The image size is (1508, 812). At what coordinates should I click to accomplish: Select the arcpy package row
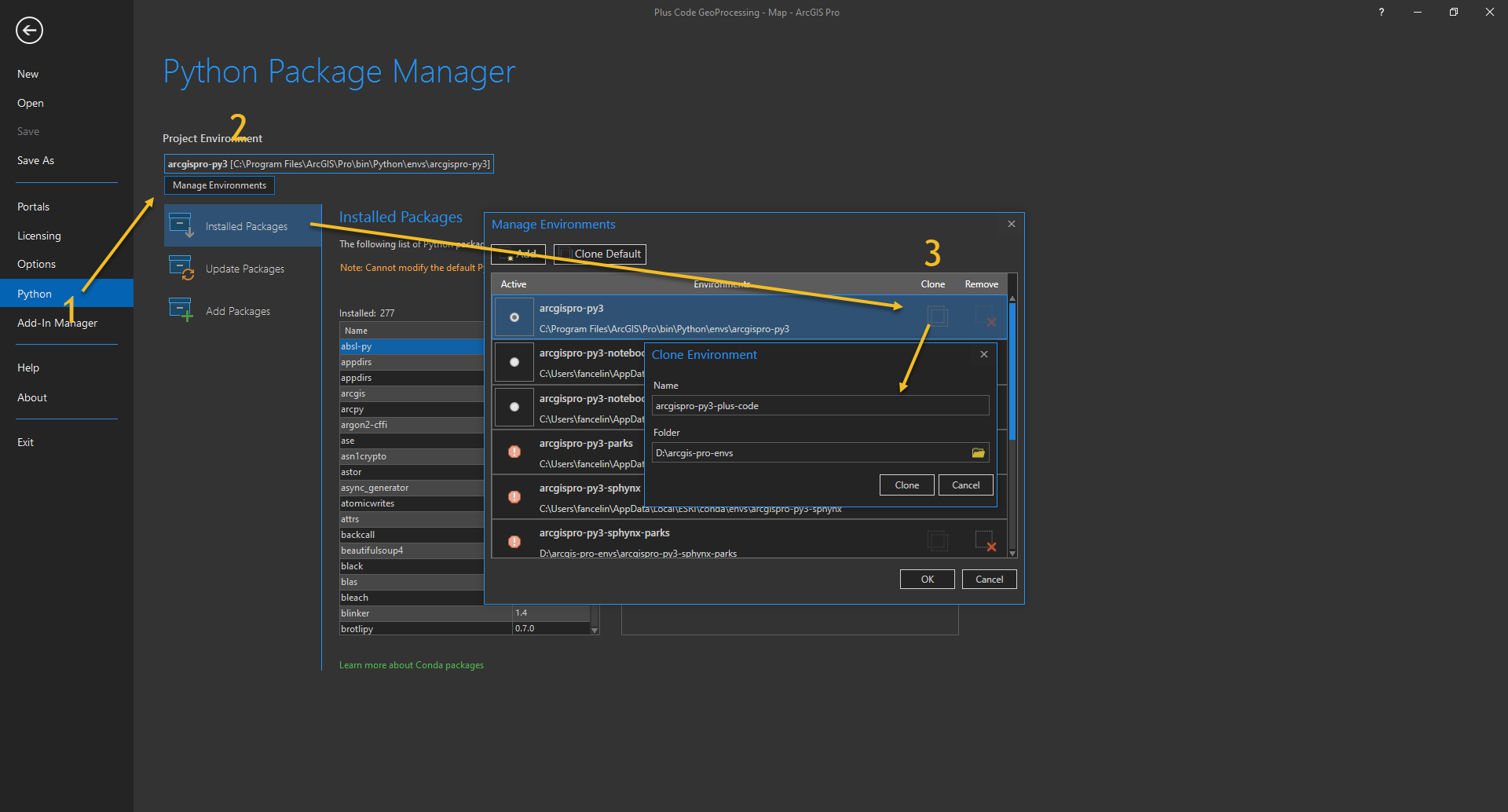click(412, 409)
